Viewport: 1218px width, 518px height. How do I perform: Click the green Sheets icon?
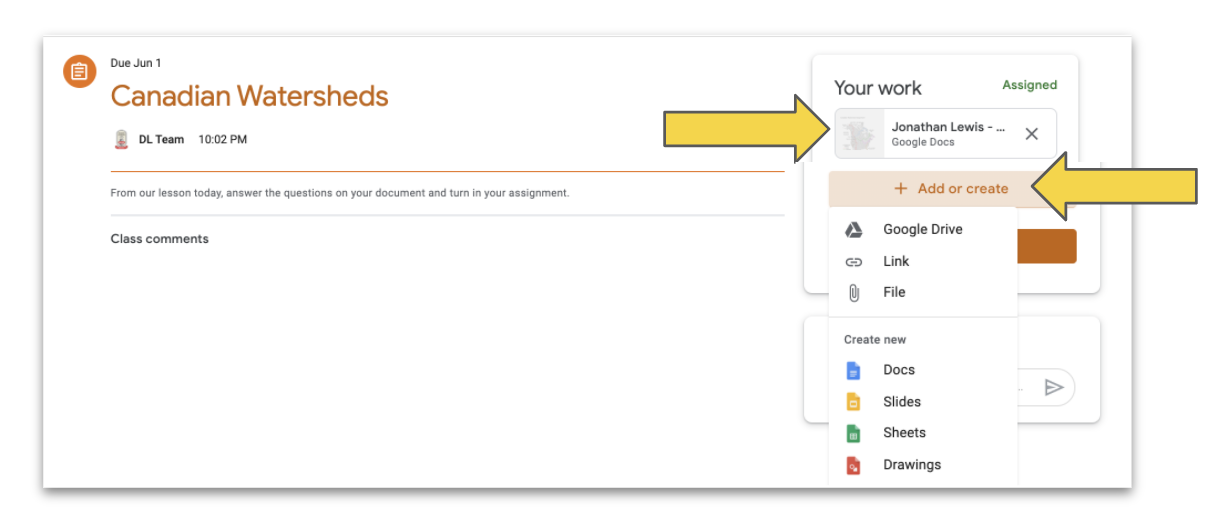[x=853, y=433]
